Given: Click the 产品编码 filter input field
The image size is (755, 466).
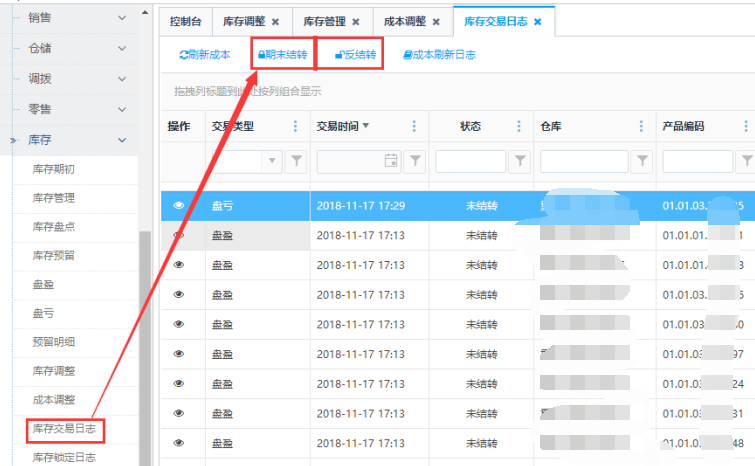Looking at the screenshot, I should 695,160.
